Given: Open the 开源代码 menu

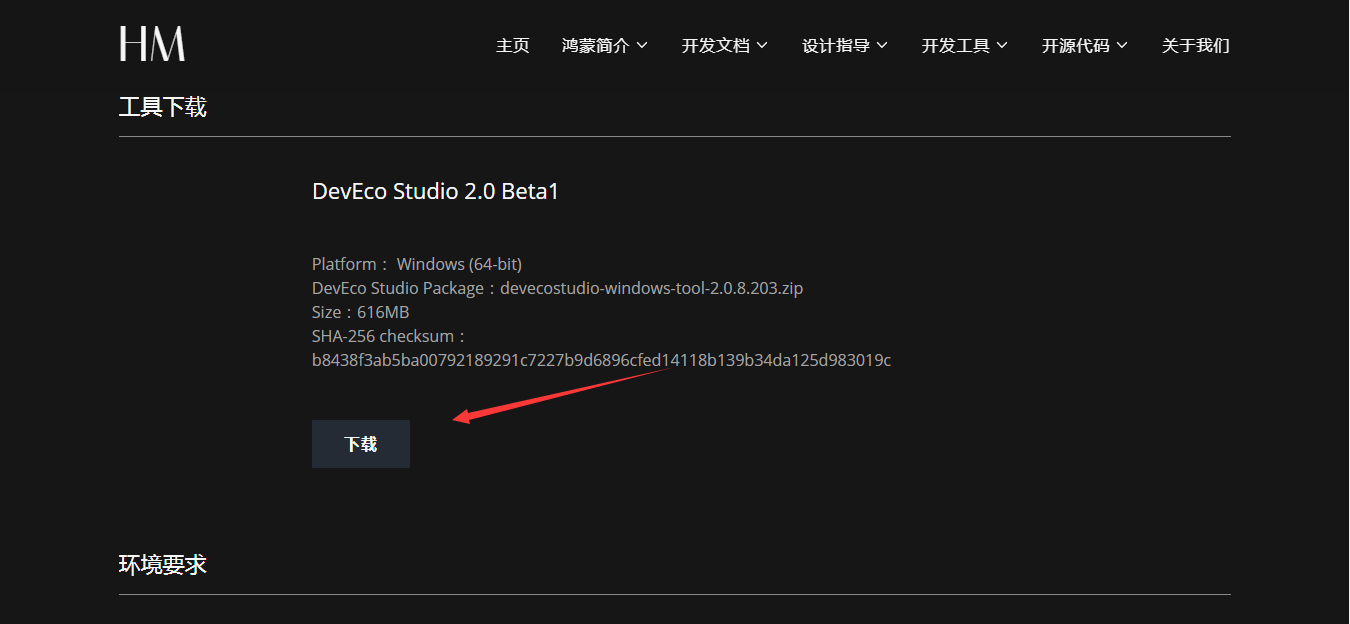Looking at the screenshot, I should point(1076,46).
